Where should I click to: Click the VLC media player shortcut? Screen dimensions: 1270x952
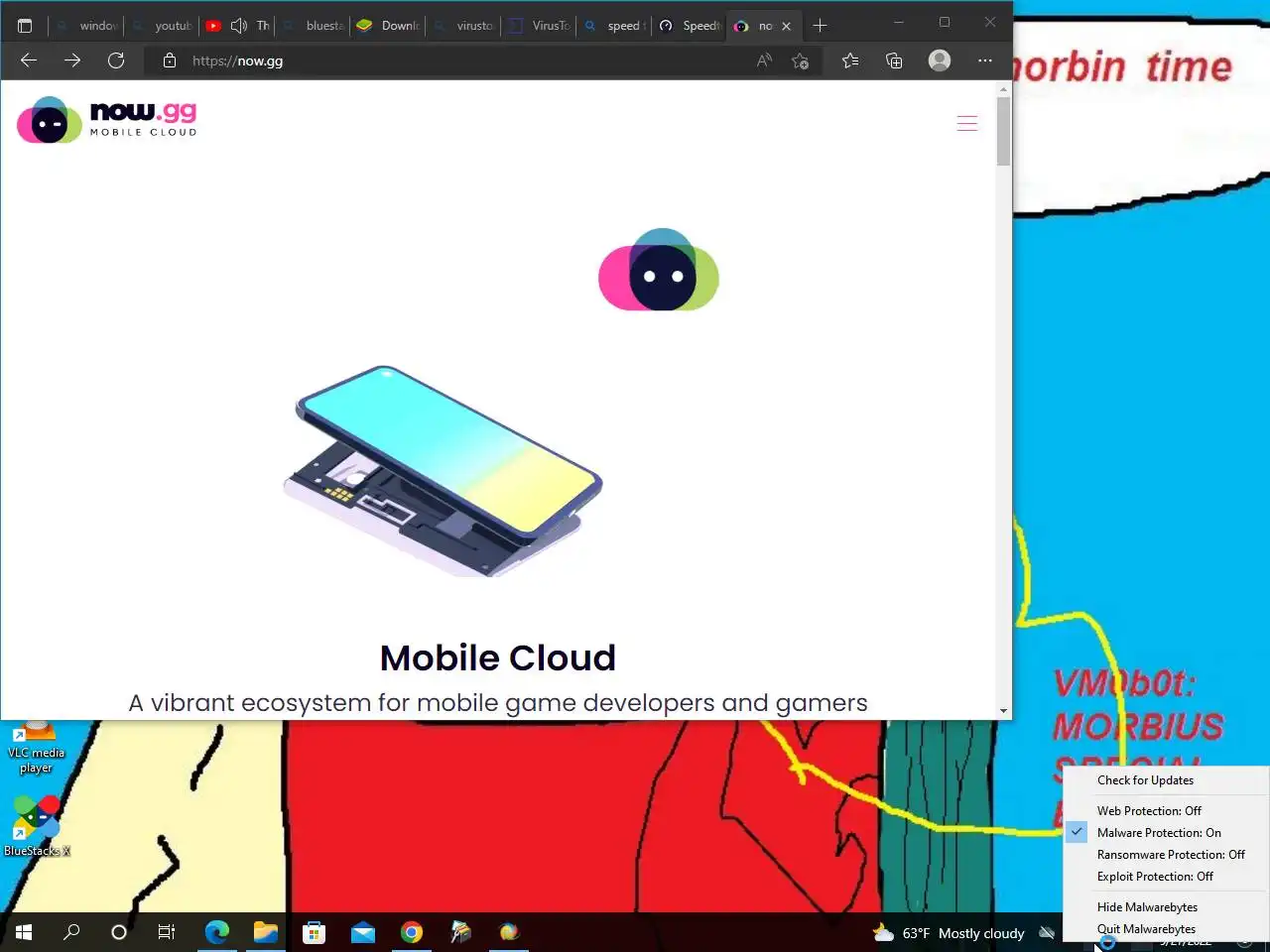click(x=36, y=748)
